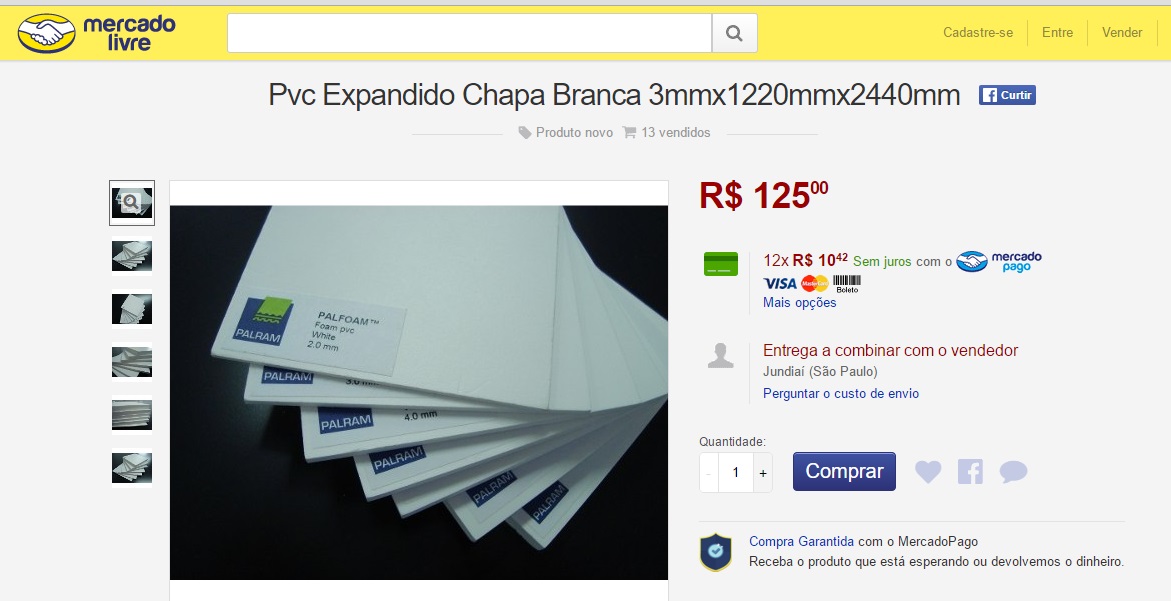This screenshot has width=1171, height=601.
Task: Click the magnifying glass search button
Action: 734,33
